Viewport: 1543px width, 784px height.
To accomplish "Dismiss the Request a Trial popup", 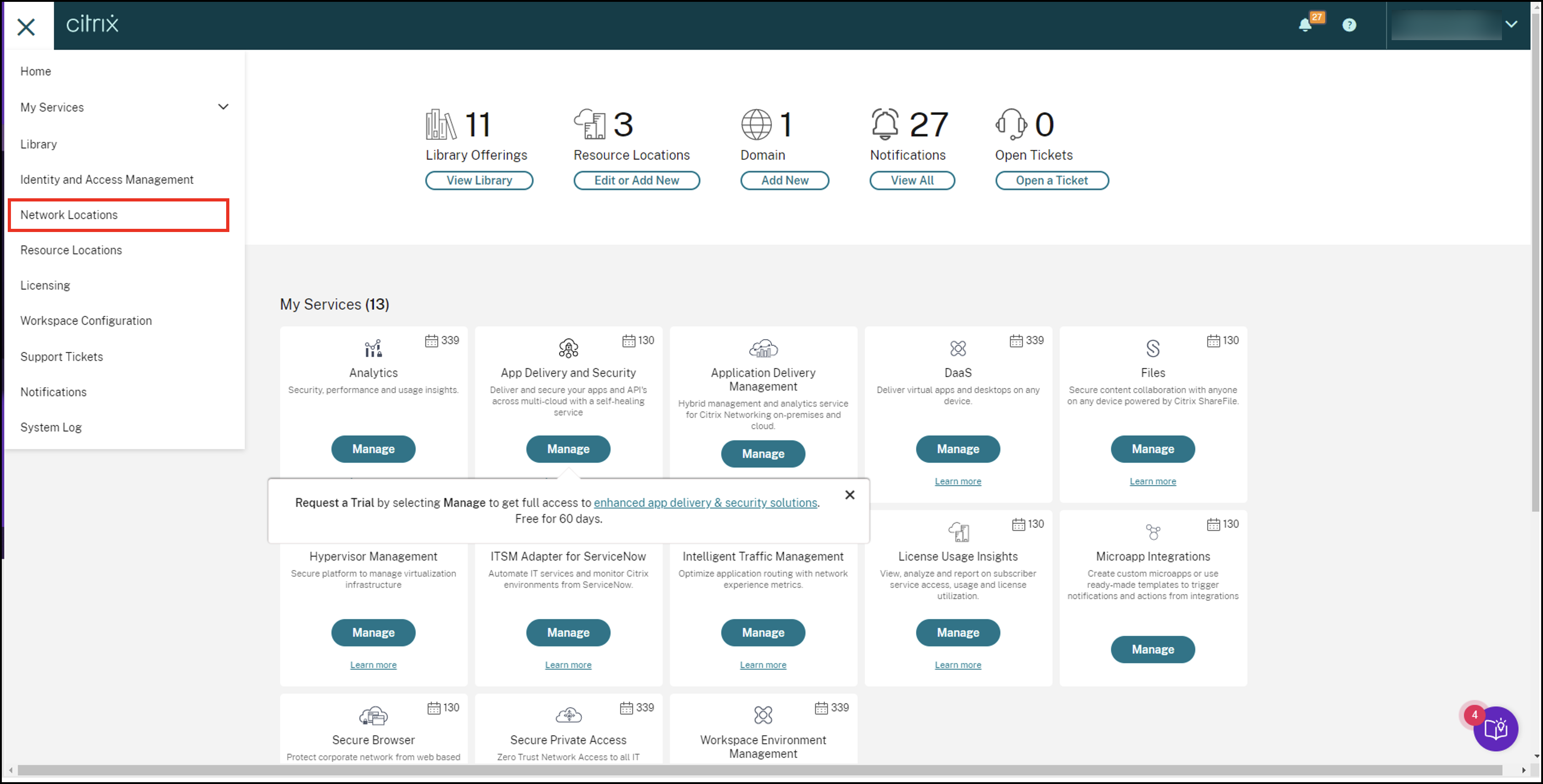I will tap(849, 495).
